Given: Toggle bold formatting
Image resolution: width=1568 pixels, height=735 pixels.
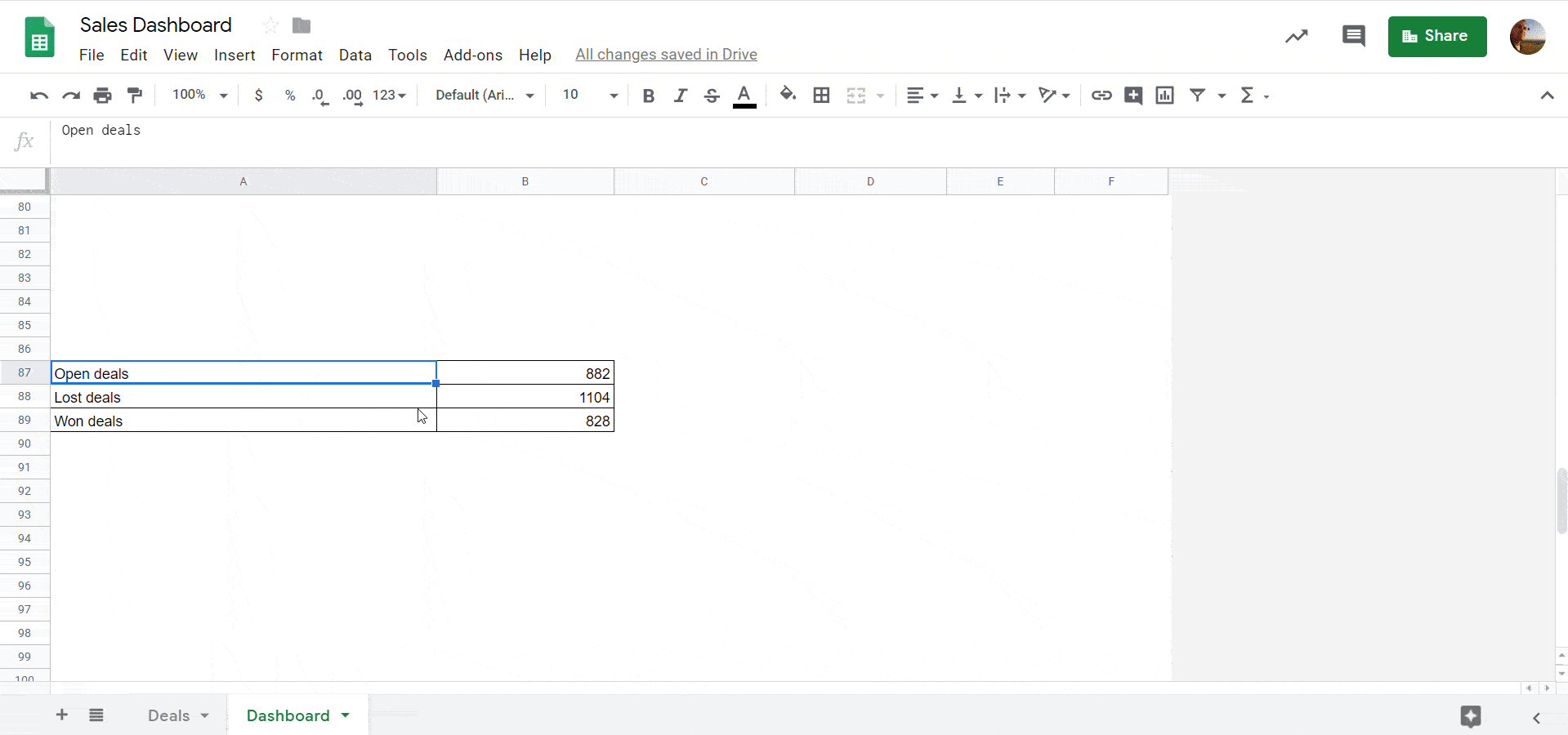Looking at the screenshot, I should (649, 96).
